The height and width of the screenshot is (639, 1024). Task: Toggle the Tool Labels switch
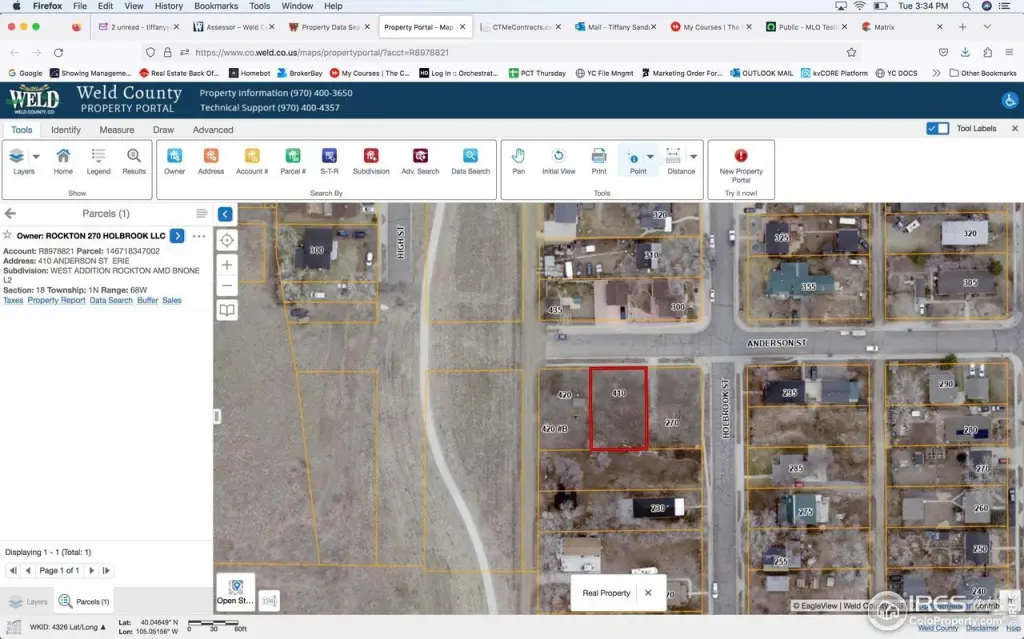(x=938, y=129)
